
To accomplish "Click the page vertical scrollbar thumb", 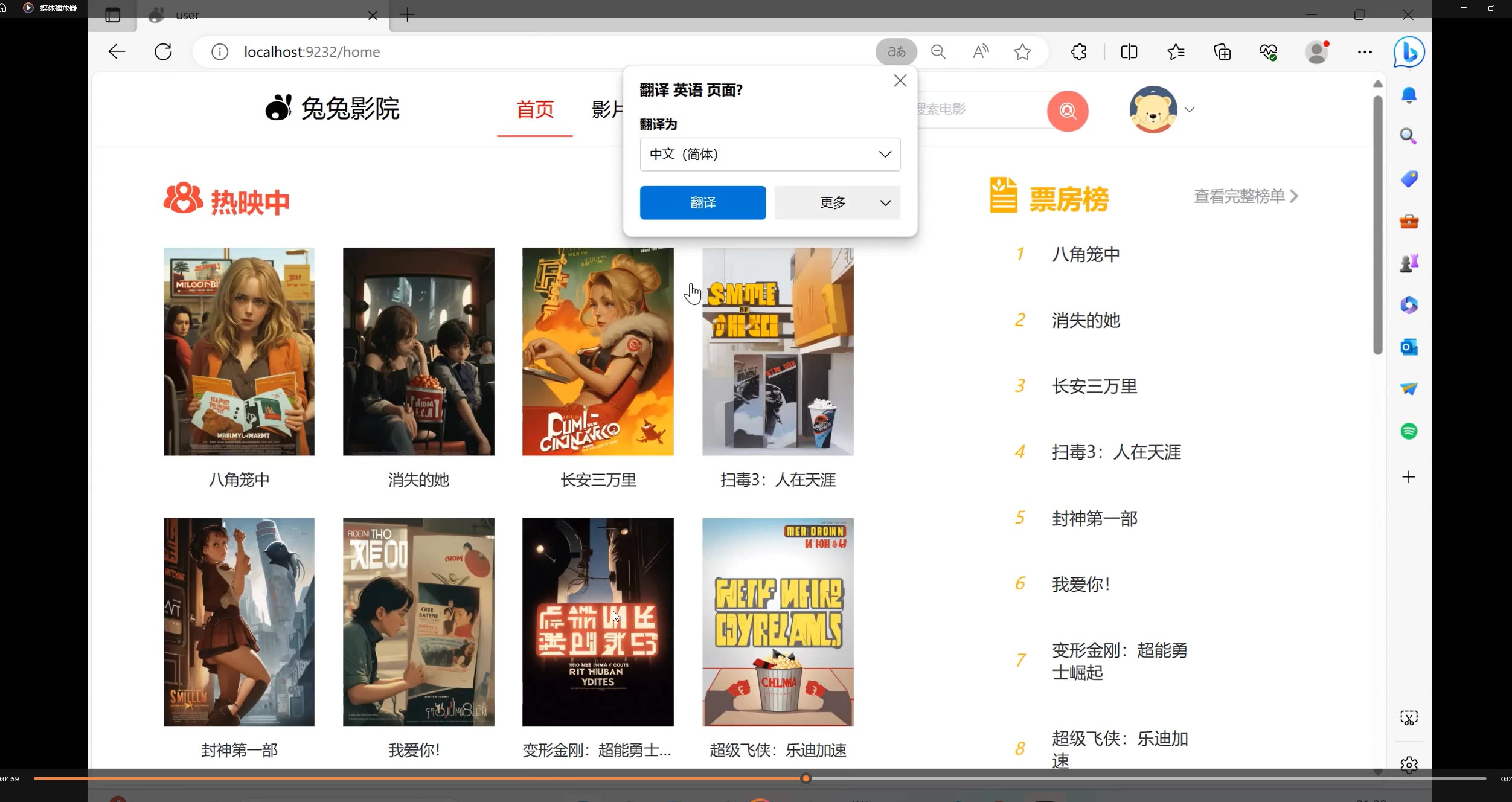I will (1377, 225).
